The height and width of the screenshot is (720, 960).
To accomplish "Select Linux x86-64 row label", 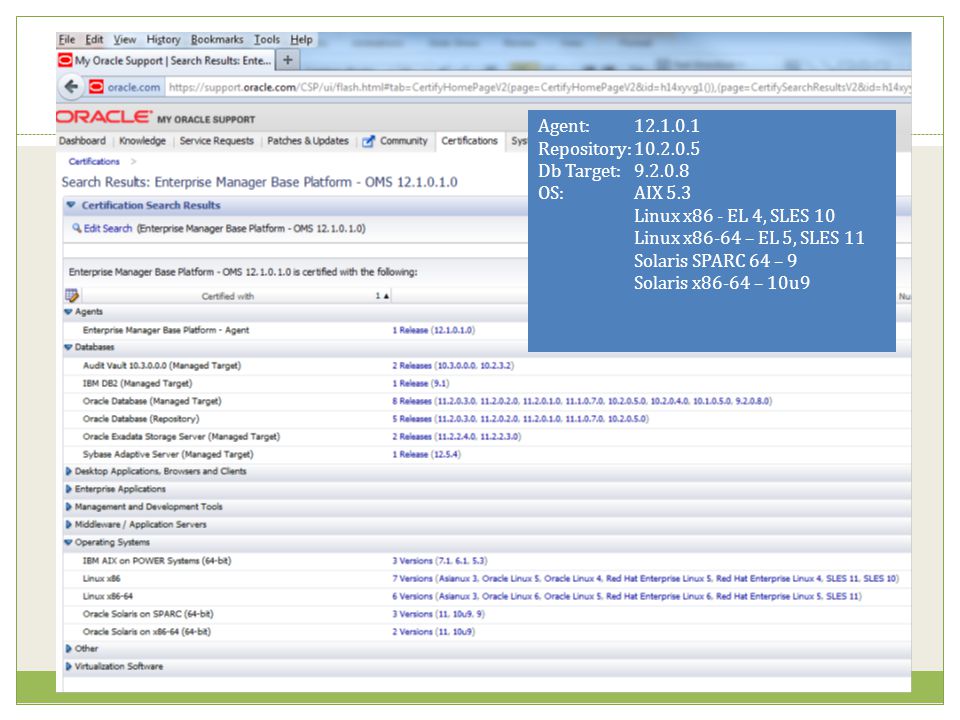I will point(108,596).
